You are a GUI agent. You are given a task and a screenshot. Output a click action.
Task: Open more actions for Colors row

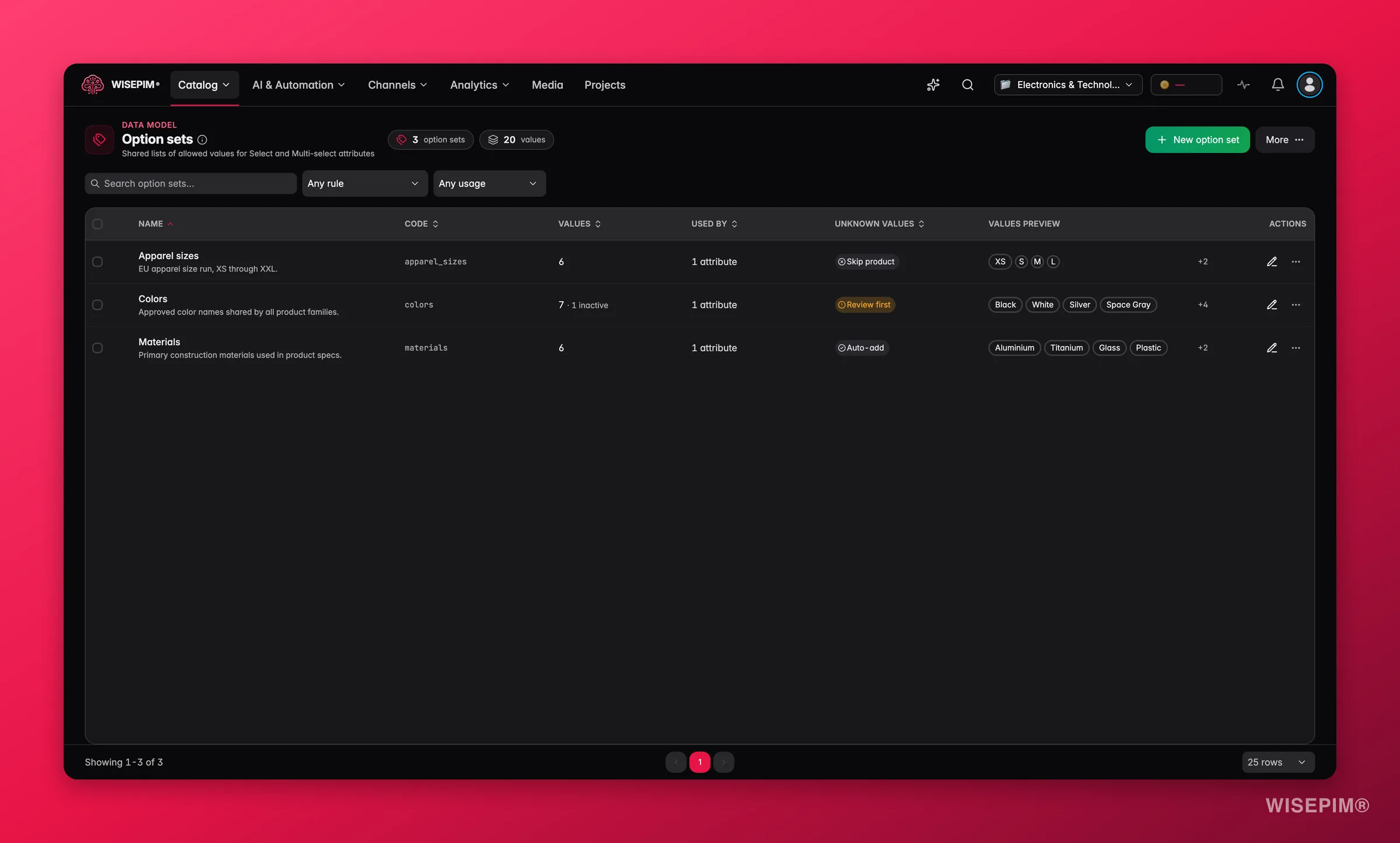1296,305
